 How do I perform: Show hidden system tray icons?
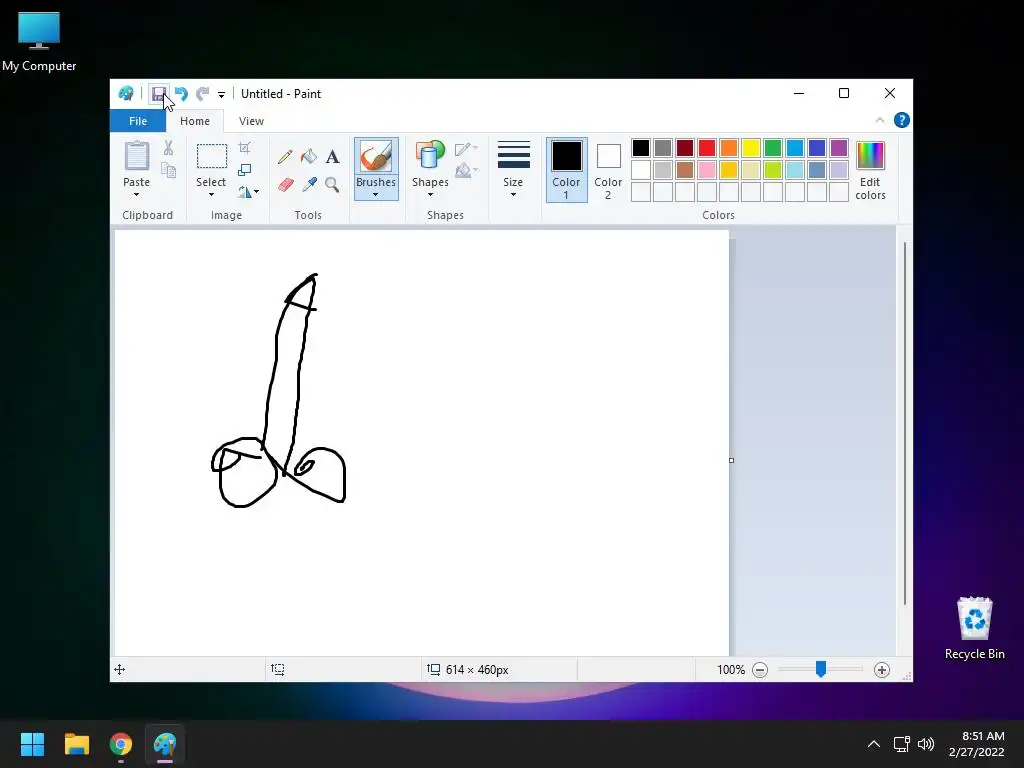click(874, 744)
